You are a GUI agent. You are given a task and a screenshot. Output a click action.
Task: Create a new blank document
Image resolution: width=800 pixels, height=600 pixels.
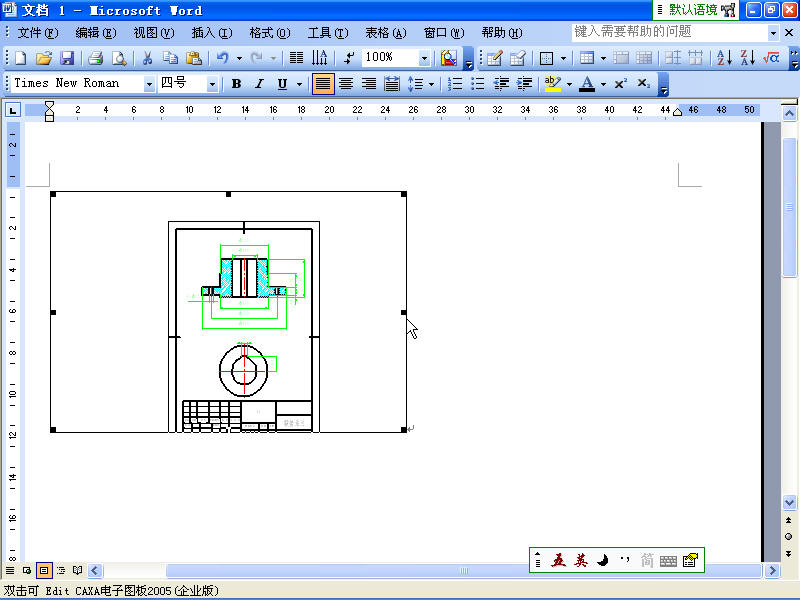pyautogui.click(x=21, y=58)
